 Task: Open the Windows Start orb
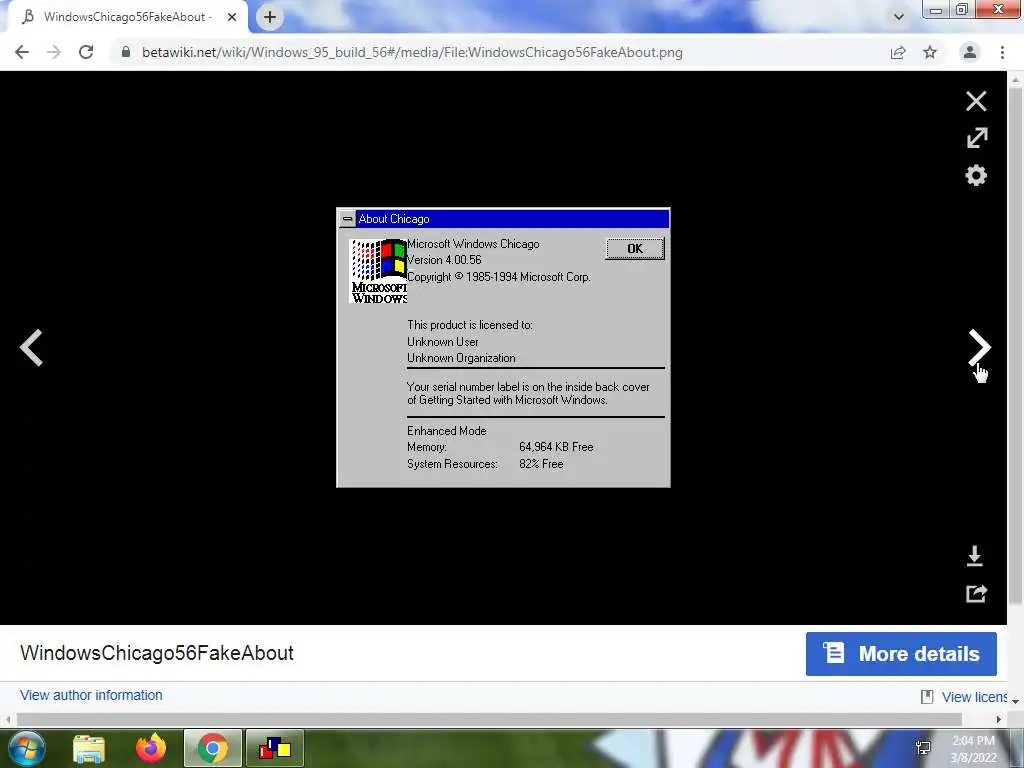point(27,748)
